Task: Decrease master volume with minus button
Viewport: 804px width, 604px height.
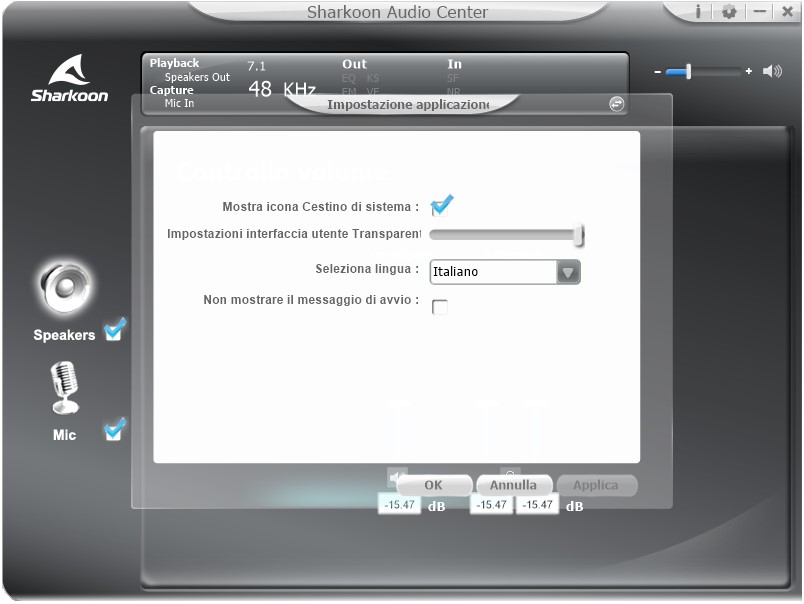Action: (x=658, y=72)
